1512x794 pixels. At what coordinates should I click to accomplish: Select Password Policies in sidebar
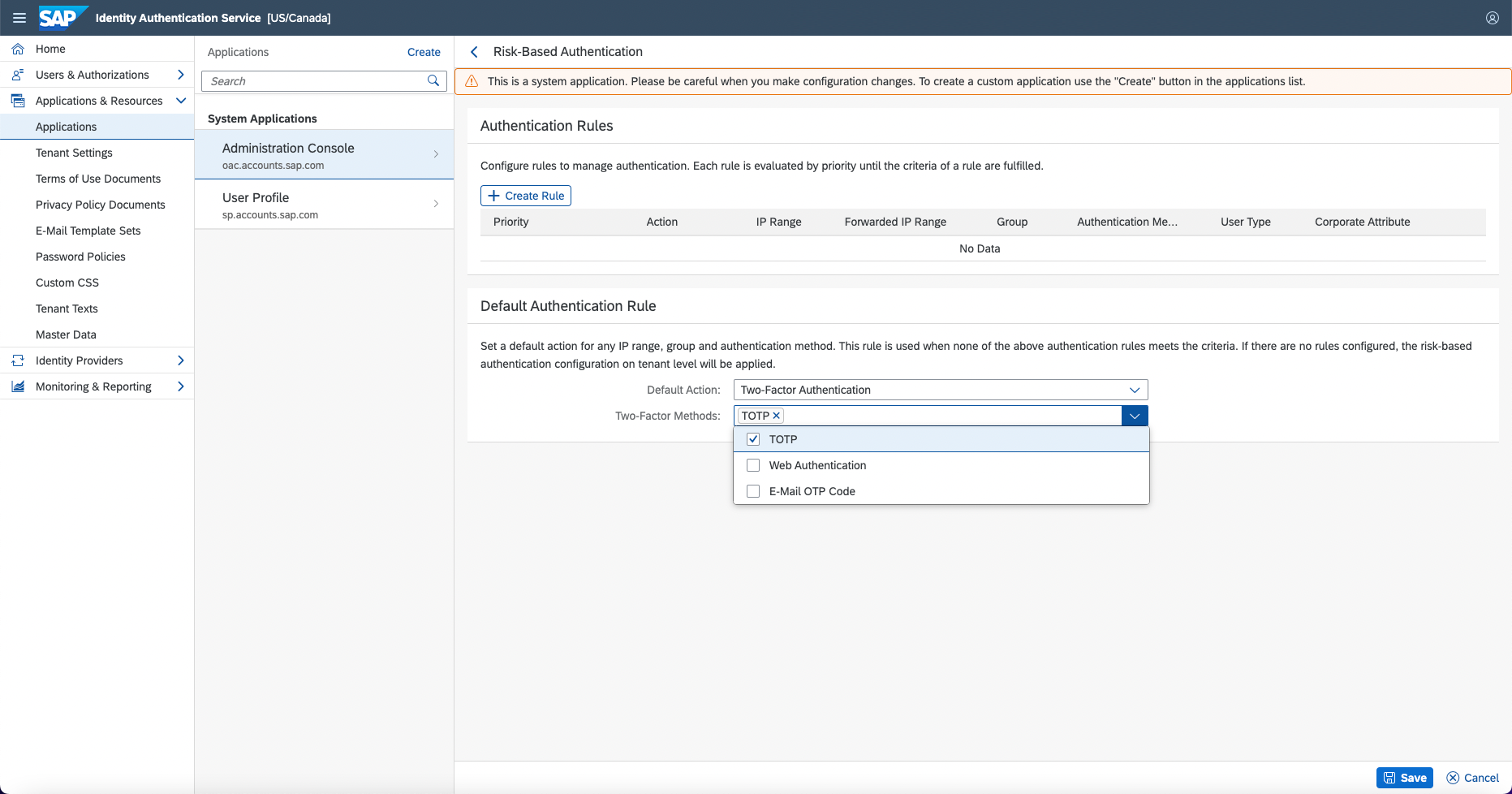click(x=80, y=257)
